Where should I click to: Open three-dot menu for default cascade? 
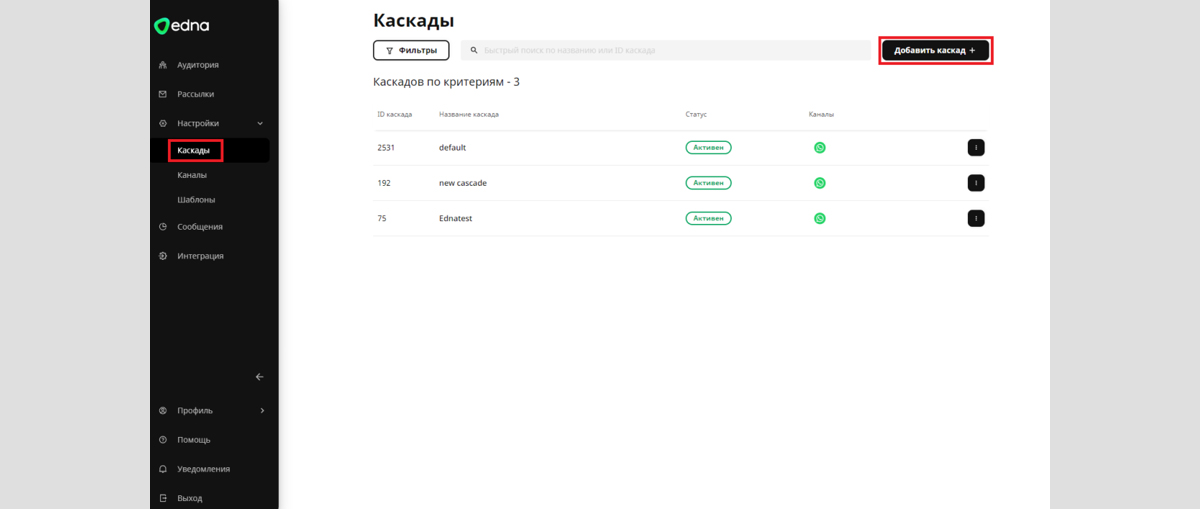976,148
